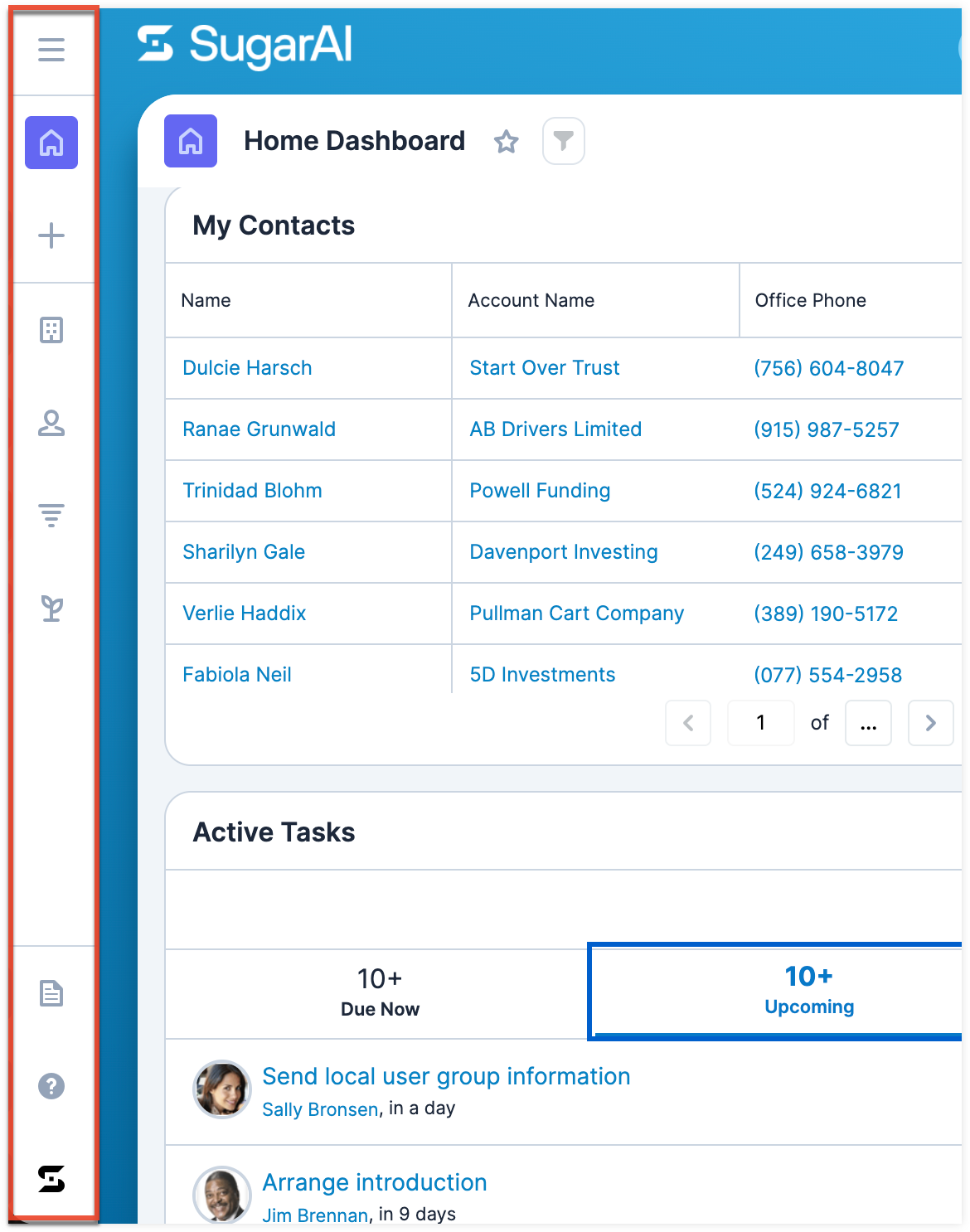Click the purple Home Dashboard icon
The width and height of the screenshot is (970, 1232).
191,141
